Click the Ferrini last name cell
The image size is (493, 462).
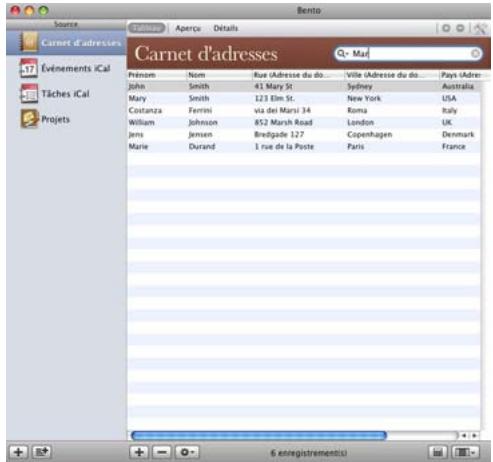click(200, 110)
